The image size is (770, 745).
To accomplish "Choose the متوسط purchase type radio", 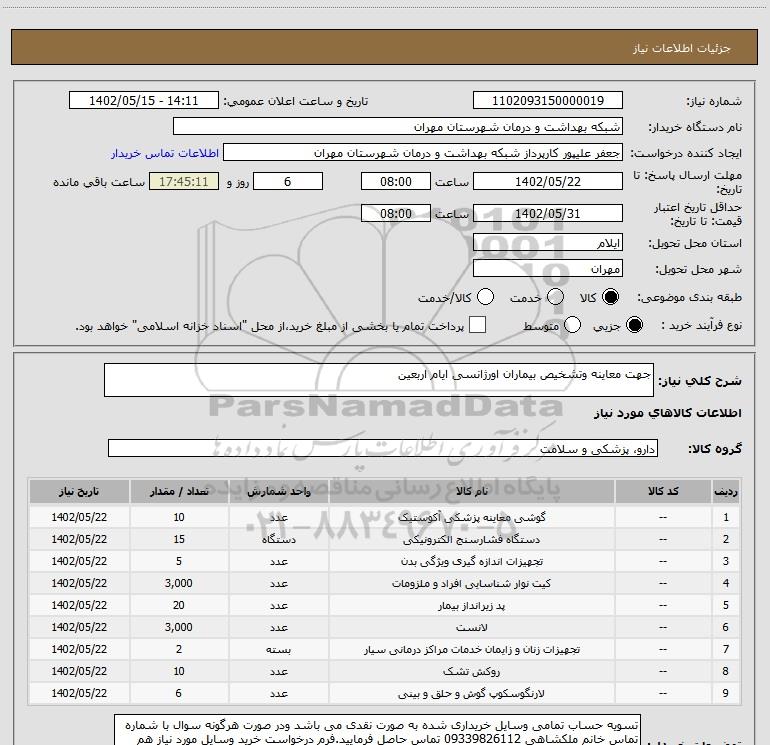I will 572,325.
